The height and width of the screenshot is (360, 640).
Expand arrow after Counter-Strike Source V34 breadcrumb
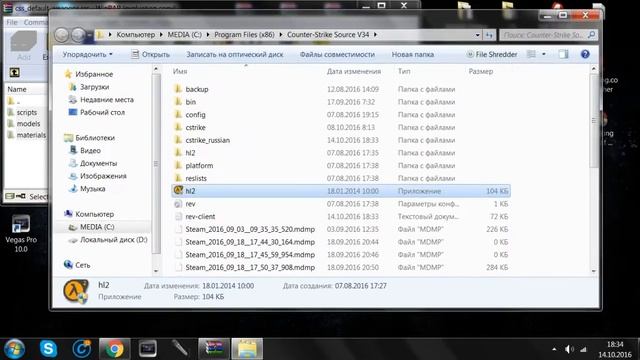(x=375, y=35)
